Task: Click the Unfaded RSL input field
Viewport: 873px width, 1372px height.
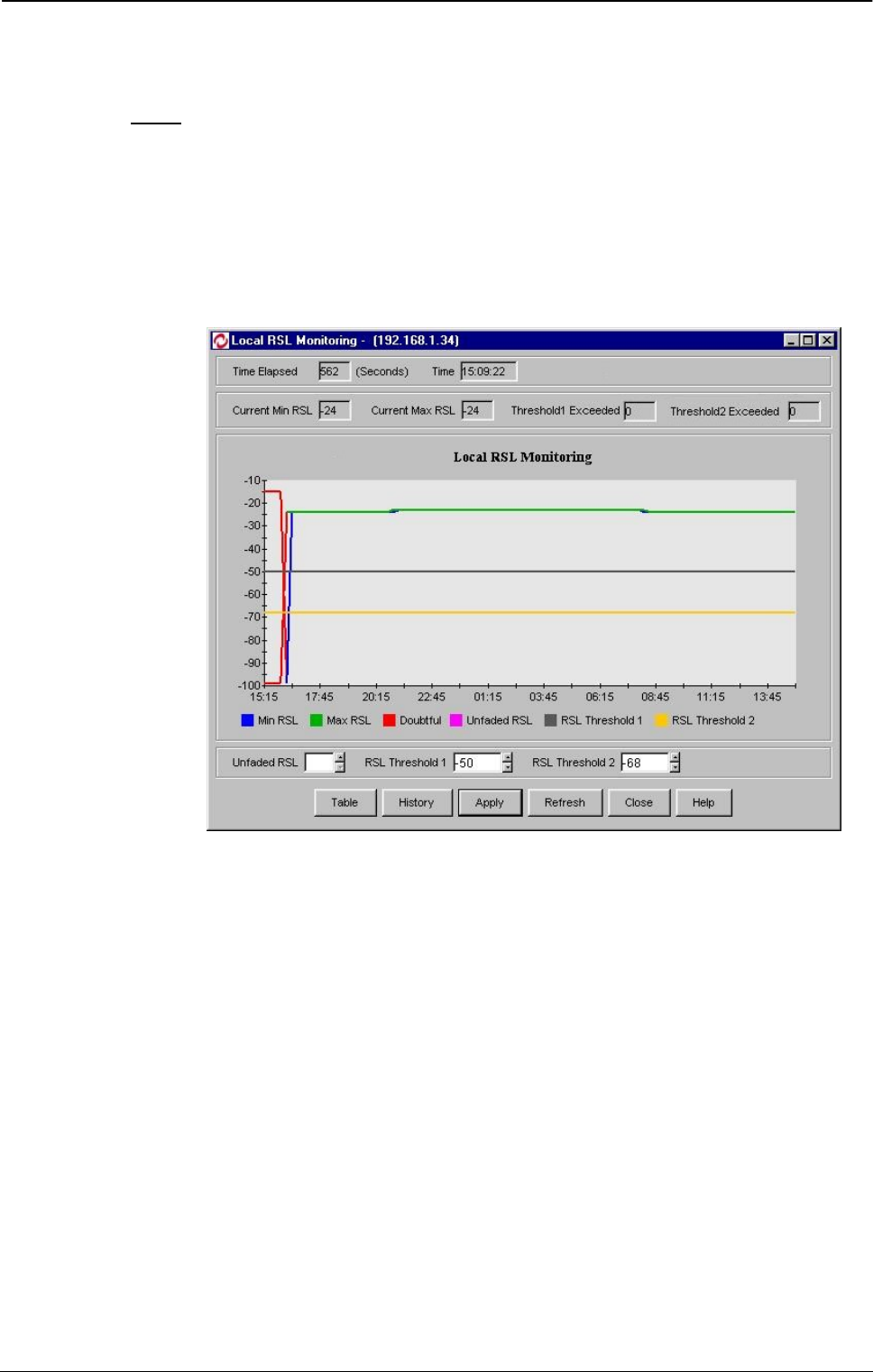Action: pyautogui.click(x=318, y=763)
